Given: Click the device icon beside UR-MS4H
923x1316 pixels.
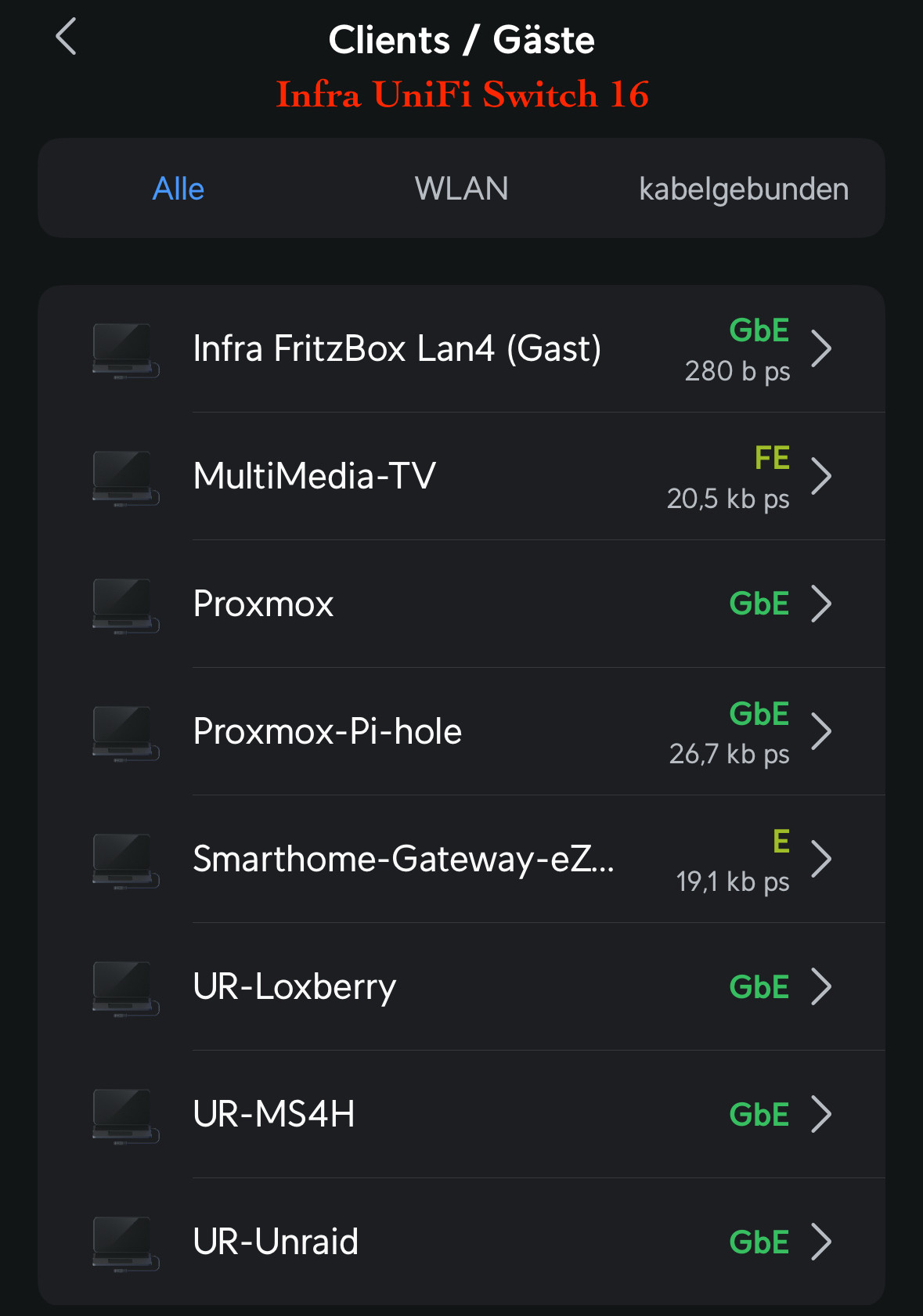Looking at the screenshot, I should pyautogui.click(x=125, y=1116).
